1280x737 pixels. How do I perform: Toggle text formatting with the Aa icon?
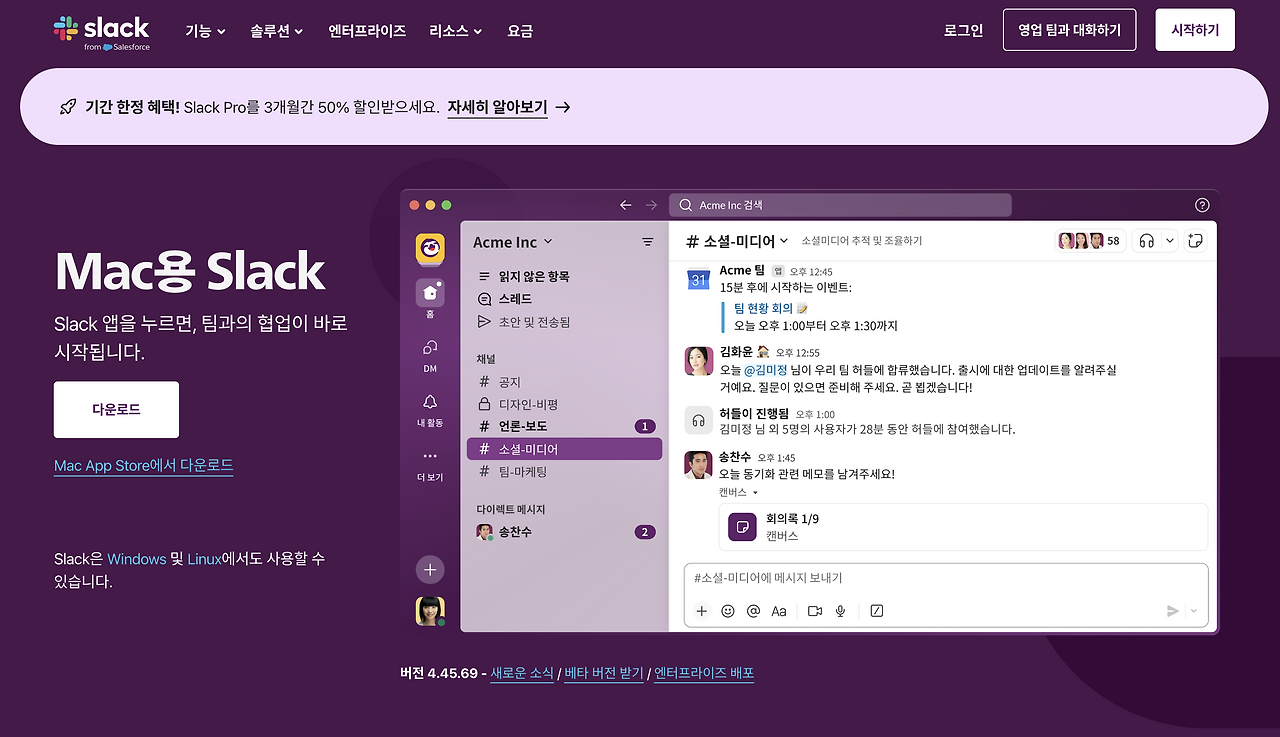coord(779,610)
